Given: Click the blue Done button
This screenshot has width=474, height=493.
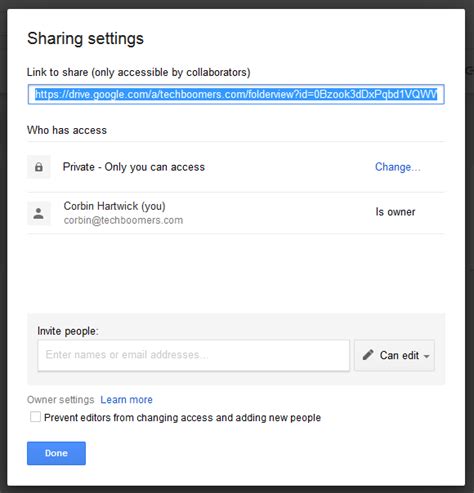Looking at the screenshot, I should click(x=56, y=453).
